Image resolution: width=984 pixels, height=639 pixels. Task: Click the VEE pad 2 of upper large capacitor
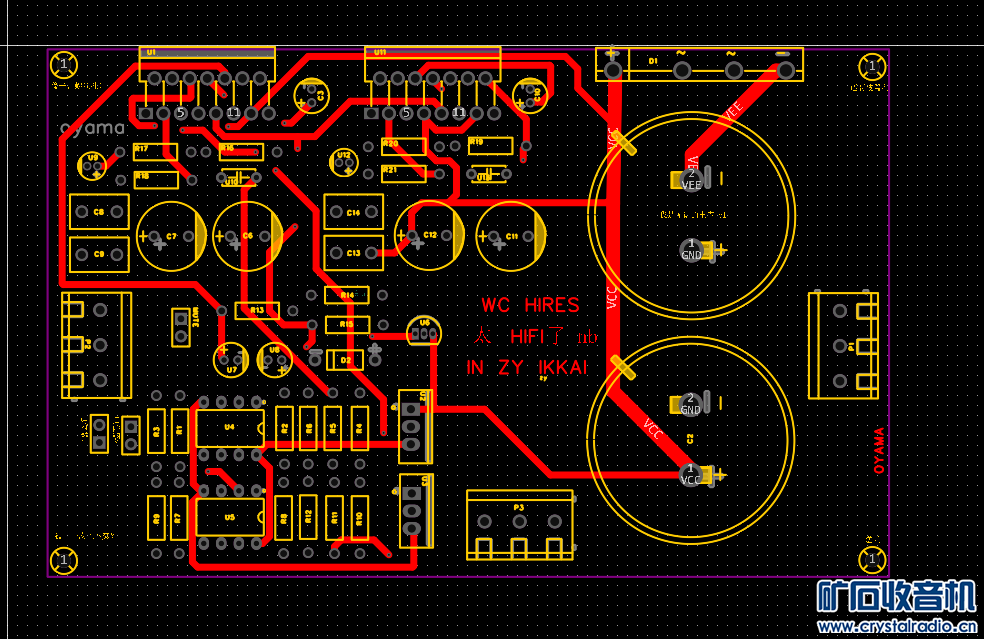(691, 180)
